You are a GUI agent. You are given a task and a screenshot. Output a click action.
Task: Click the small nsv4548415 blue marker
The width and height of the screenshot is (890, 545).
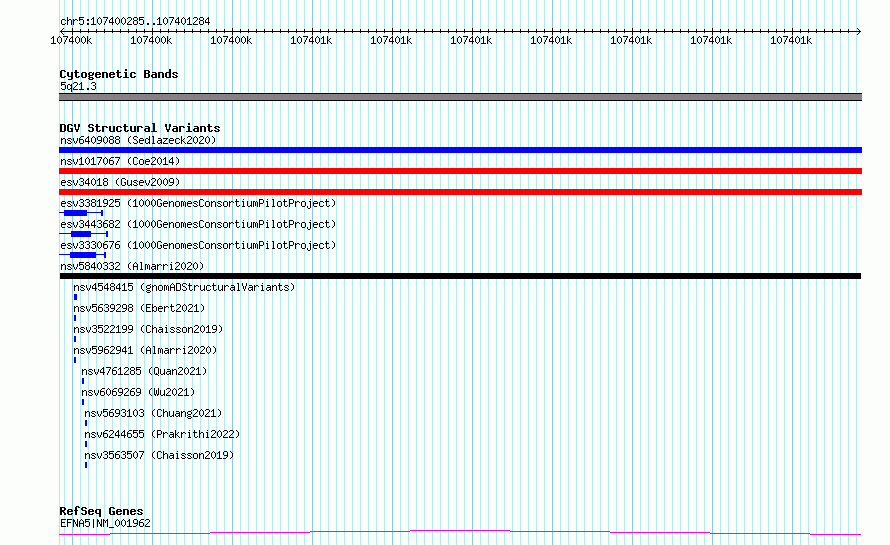click(75, 297)
